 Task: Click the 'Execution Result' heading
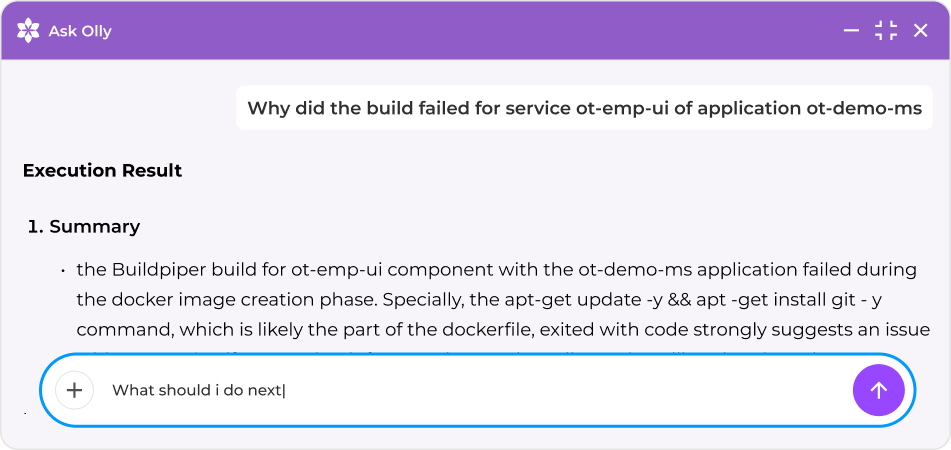point(102,170)
